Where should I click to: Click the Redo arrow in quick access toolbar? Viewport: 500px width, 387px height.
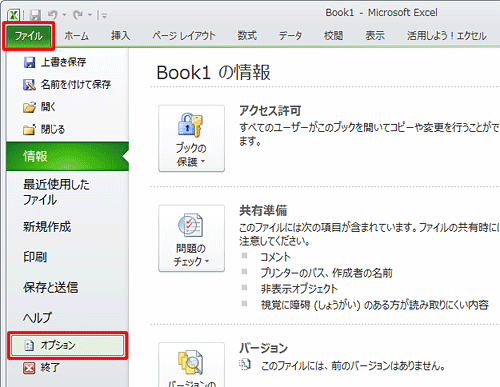[78, 15]
